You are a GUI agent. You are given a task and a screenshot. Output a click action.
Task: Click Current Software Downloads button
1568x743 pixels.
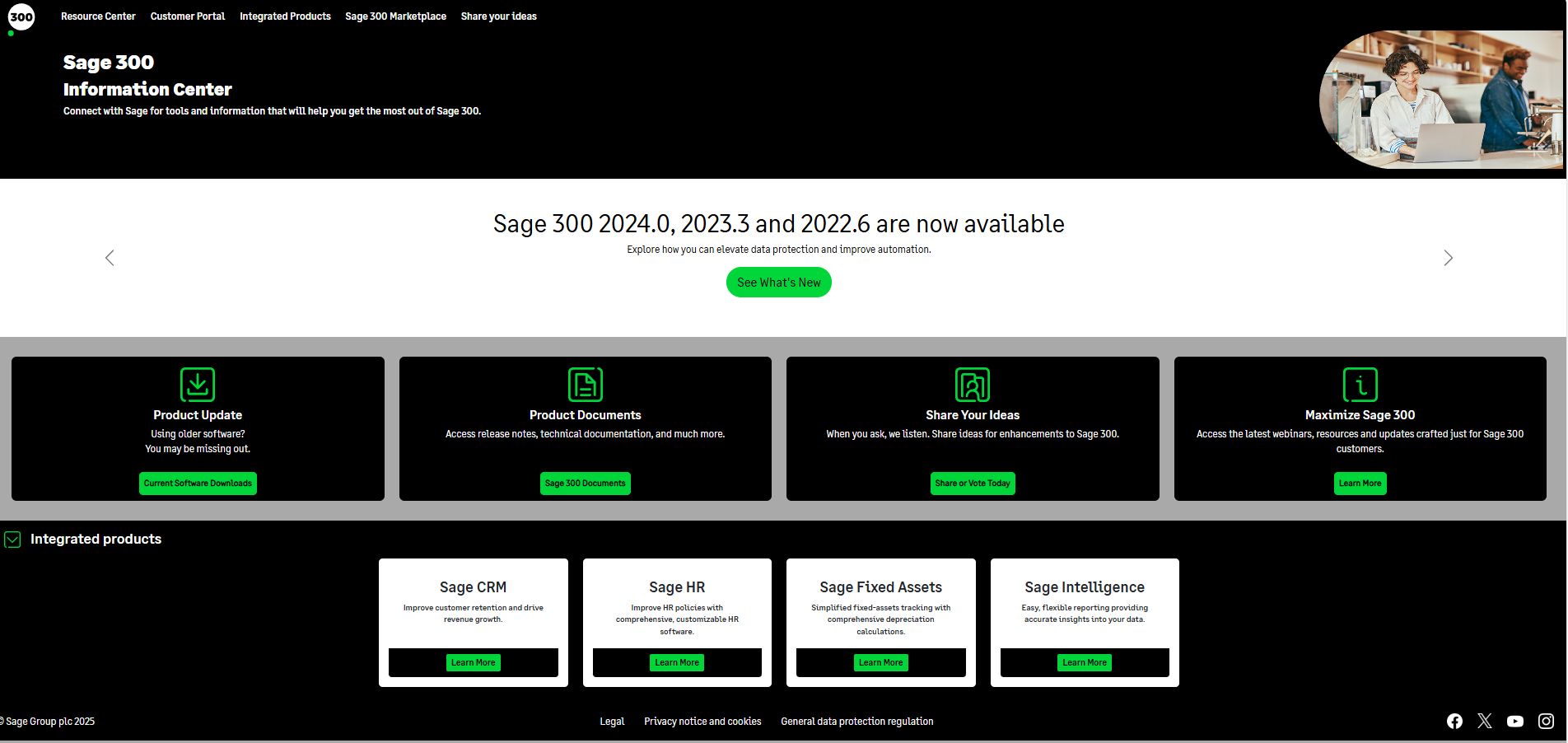pyautogui.click(x=198, y=484)
